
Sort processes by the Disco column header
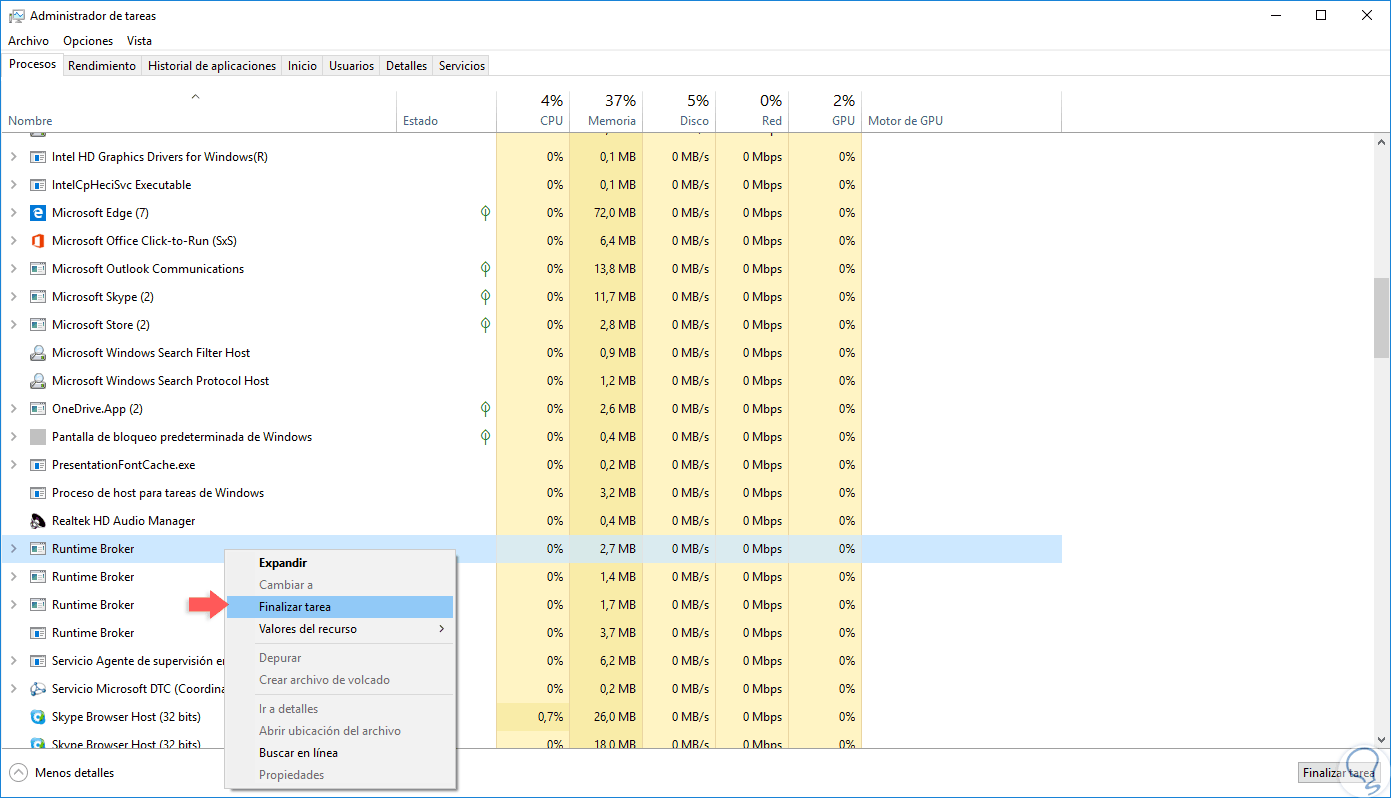pyautogui.click(x=680, y=110)
